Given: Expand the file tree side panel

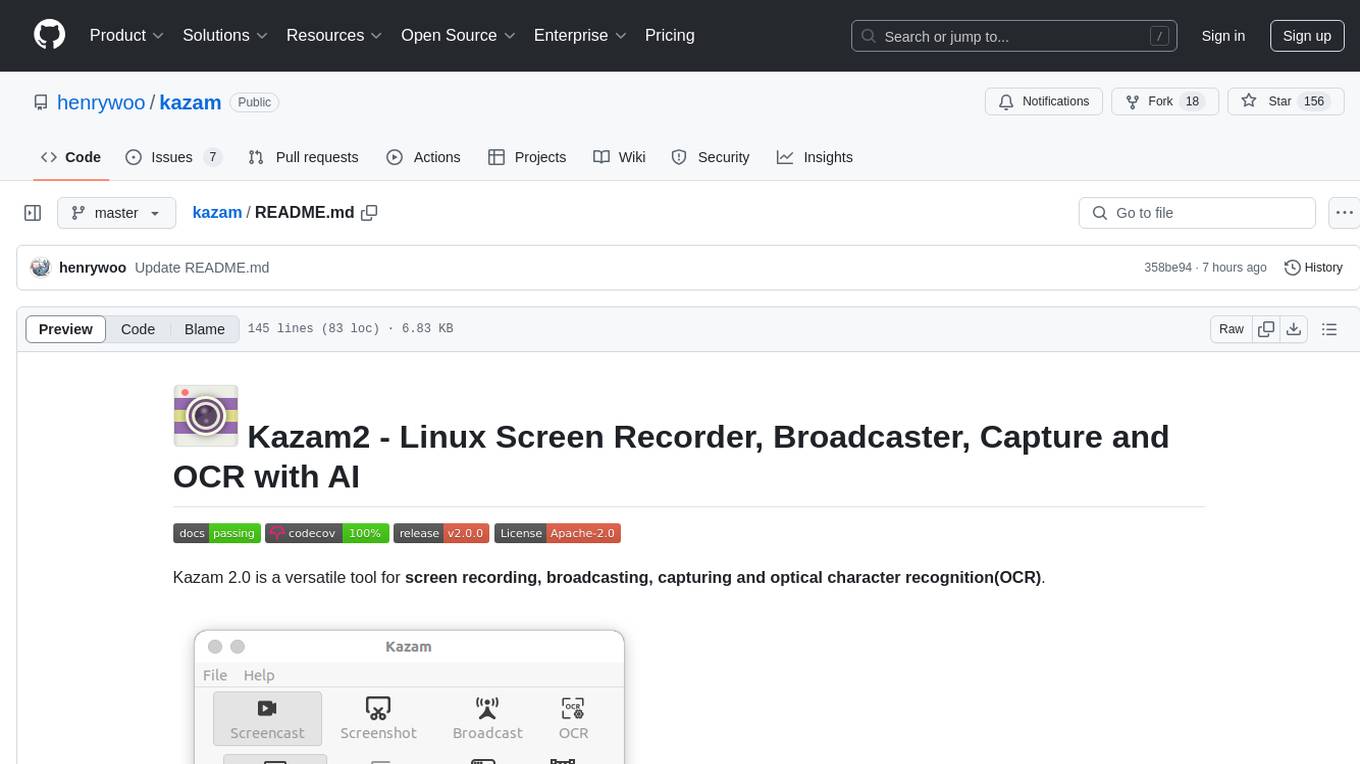Looking at the screenshot, I should (x=33, y=213).
